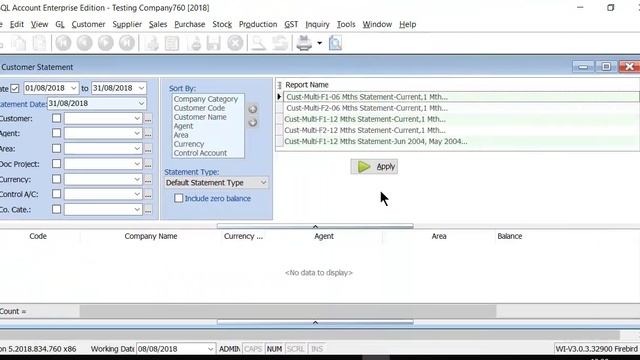Image resolution: width=640 pixels, height=360 pixels.
Task: Select Customer Code in Sort By list
Action: (199, 108)
